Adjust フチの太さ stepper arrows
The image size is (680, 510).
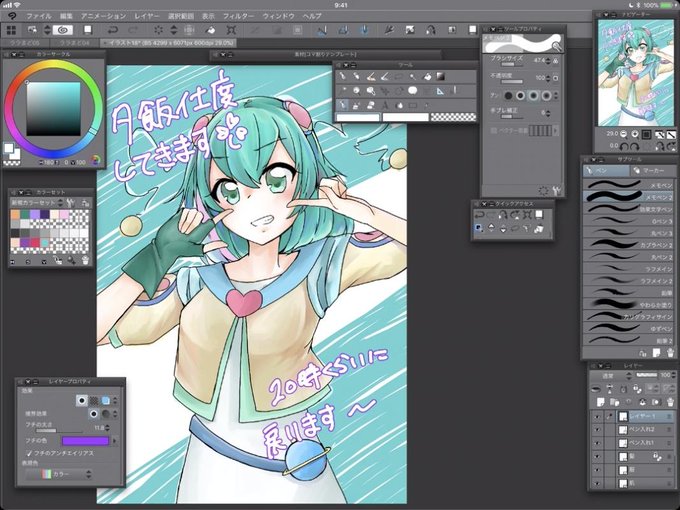[107, 428]
